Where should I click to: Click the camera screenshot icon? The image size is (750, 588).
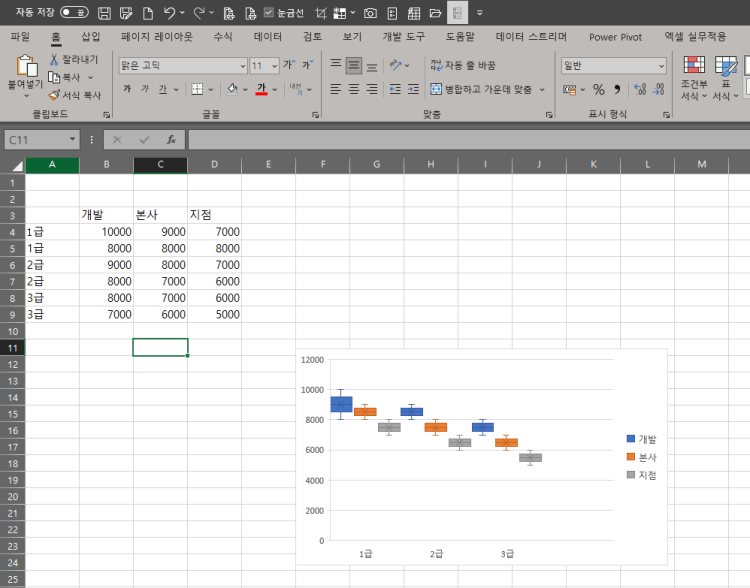click(370, 13)
